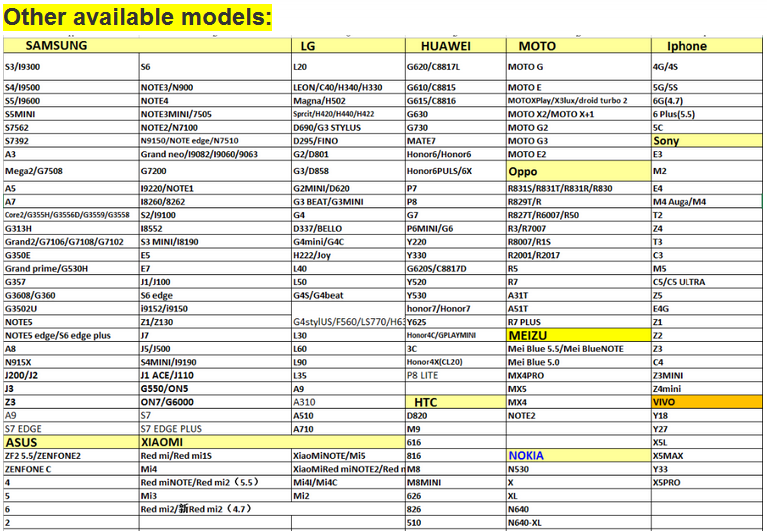This screenshot has height=532, width=767.
Task: Click the blue NOKIA header cell
Action: pos(579,456)
